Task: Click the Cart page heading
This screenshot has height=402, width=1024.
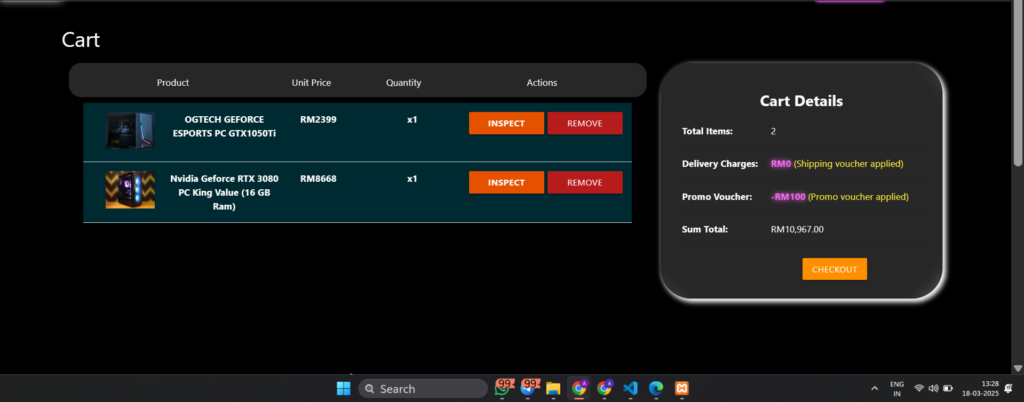Action: coord(81,40)
